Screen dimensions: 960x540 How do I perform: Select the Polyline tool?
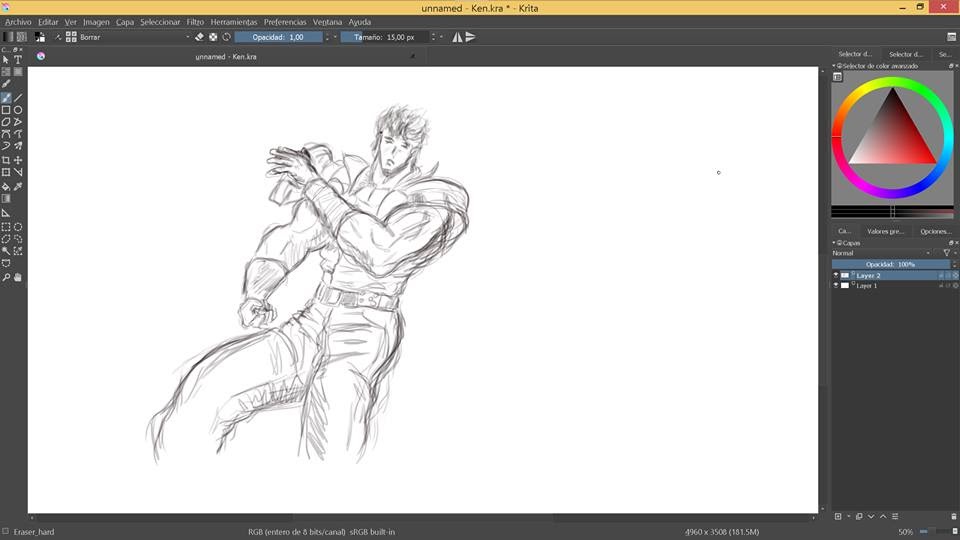pyautogui.click(x=18, y=122)
